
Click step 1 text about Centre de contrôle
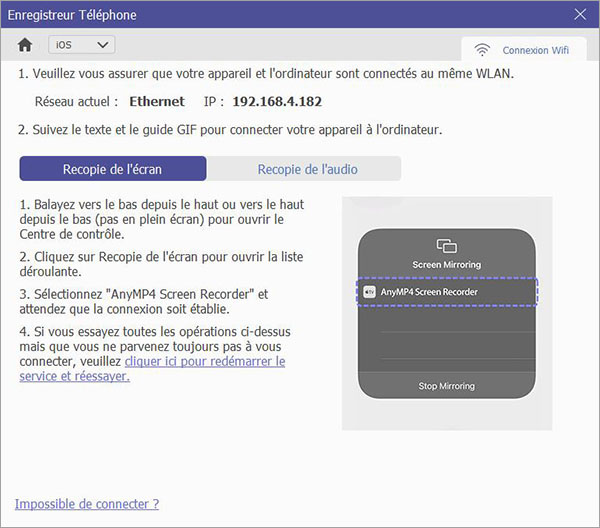click(x=162, y=219)
